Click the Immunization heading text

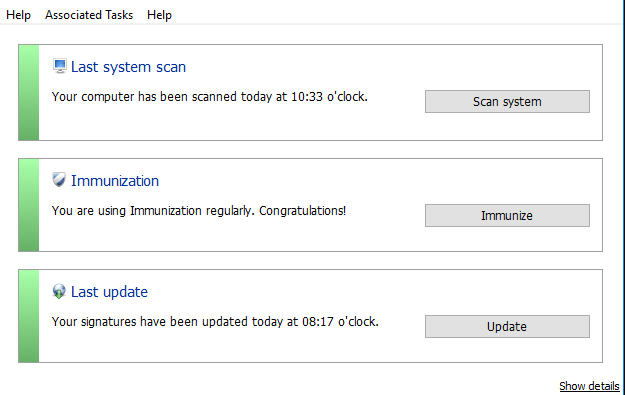click(x=115, y=181)
